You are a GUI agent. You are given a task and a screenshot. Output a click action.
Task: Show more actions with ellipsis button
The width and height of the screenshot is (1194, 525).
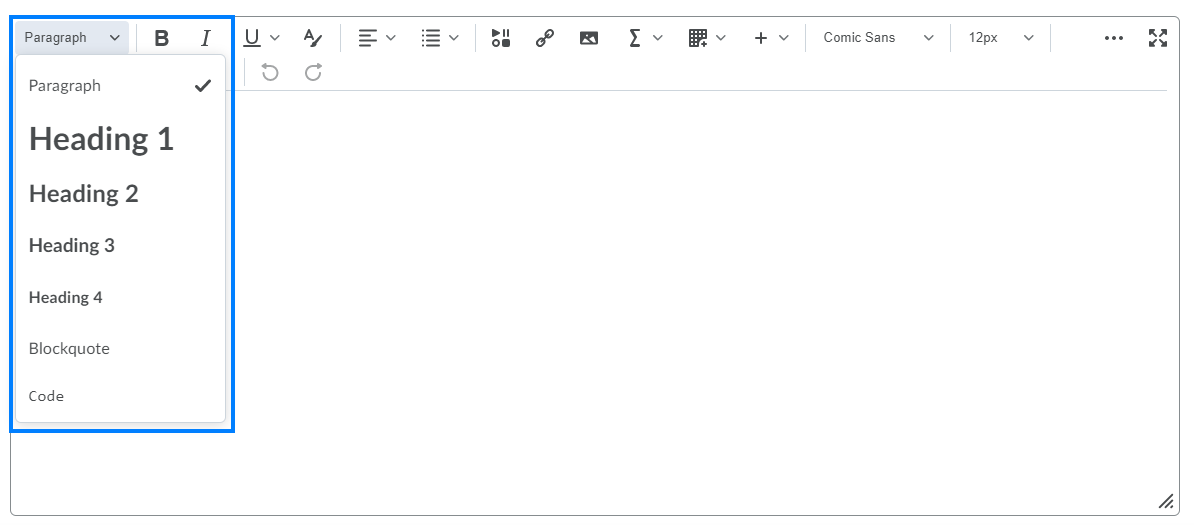click(1114, 38)
